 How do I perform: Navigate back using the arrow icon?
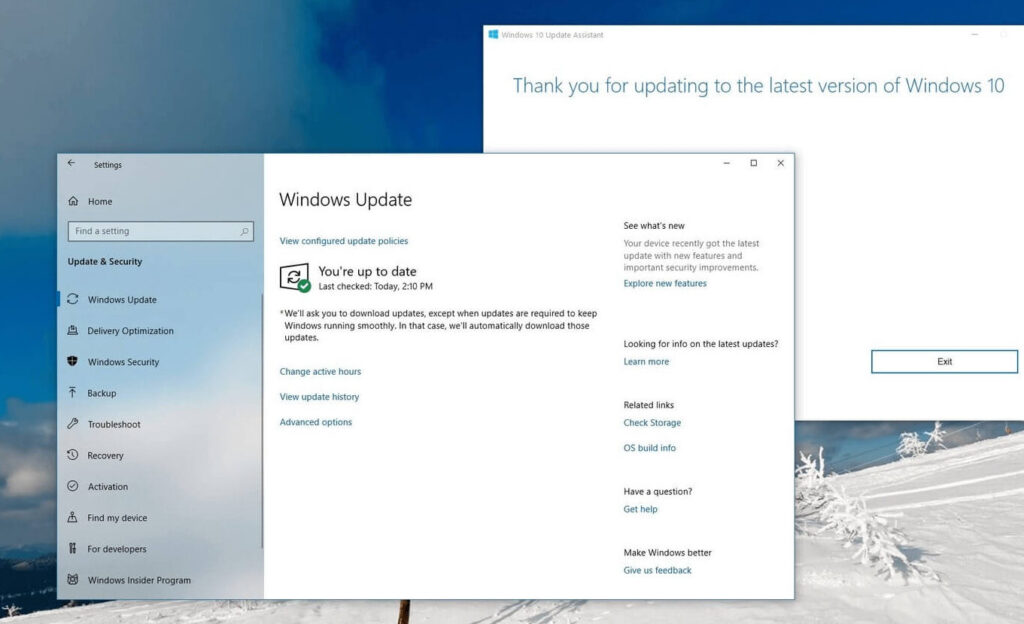click(x=71, y=162)
